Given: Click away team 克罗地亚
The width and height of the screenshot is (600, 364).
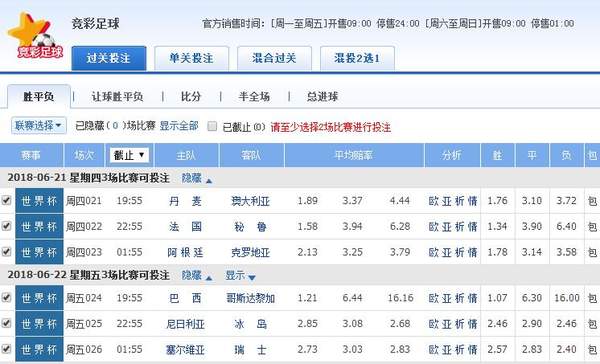Looking at the screenshot, I should click(251, 252).
